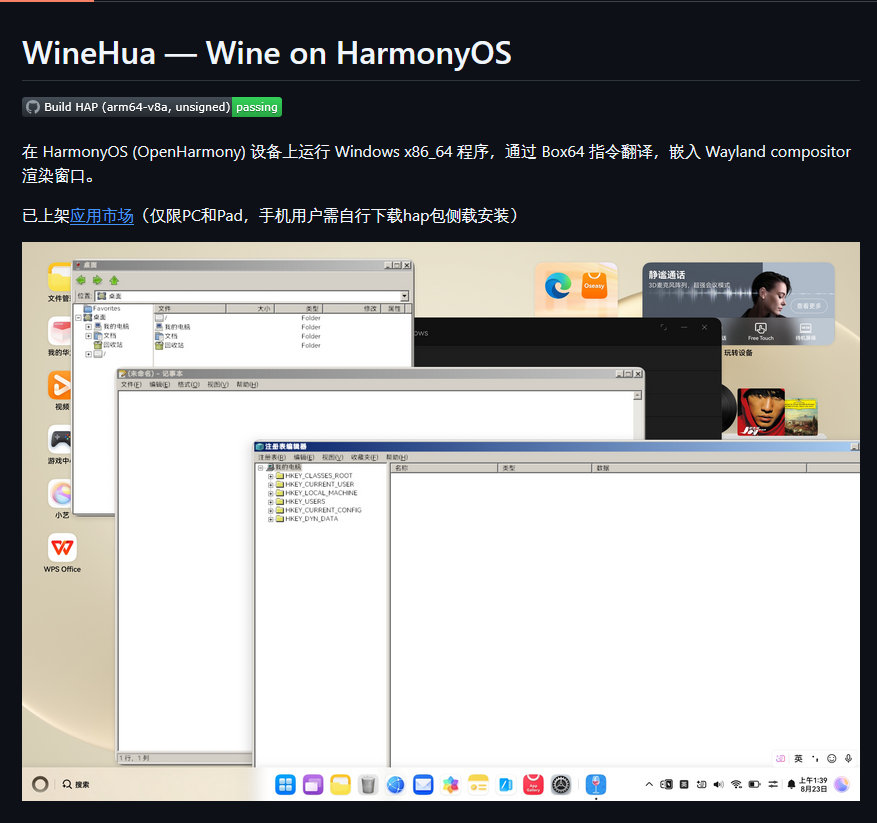The width and height of the screenshot is (877, 823).
Task: Click the Build HAP passing badge
Action: click(x=152, y=107)
